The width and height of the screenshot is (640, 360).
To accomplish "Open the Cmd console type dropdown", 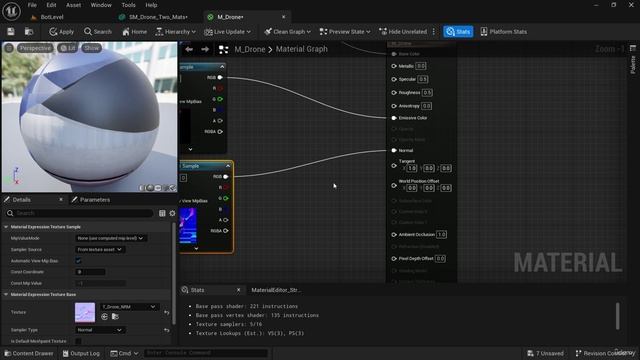I will [124, 353].
